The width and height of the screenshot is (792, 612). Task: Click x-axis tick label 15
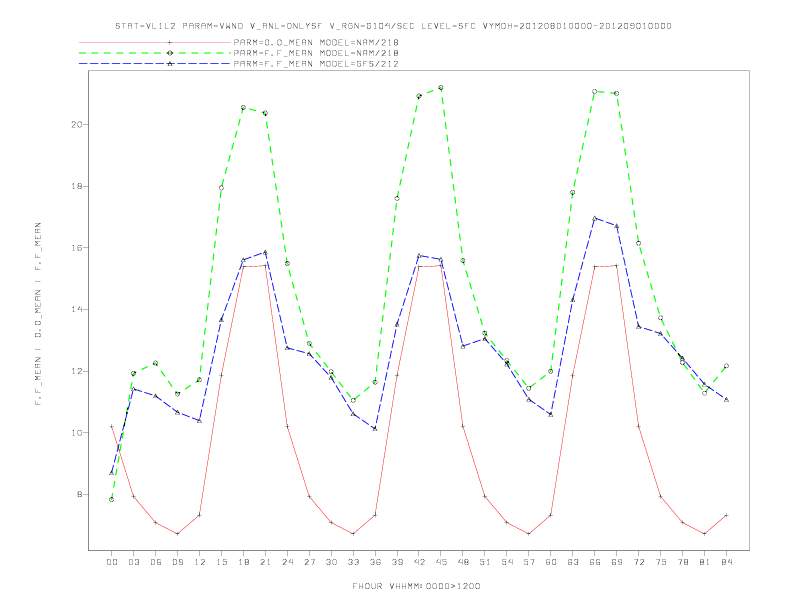click(221, 562)
